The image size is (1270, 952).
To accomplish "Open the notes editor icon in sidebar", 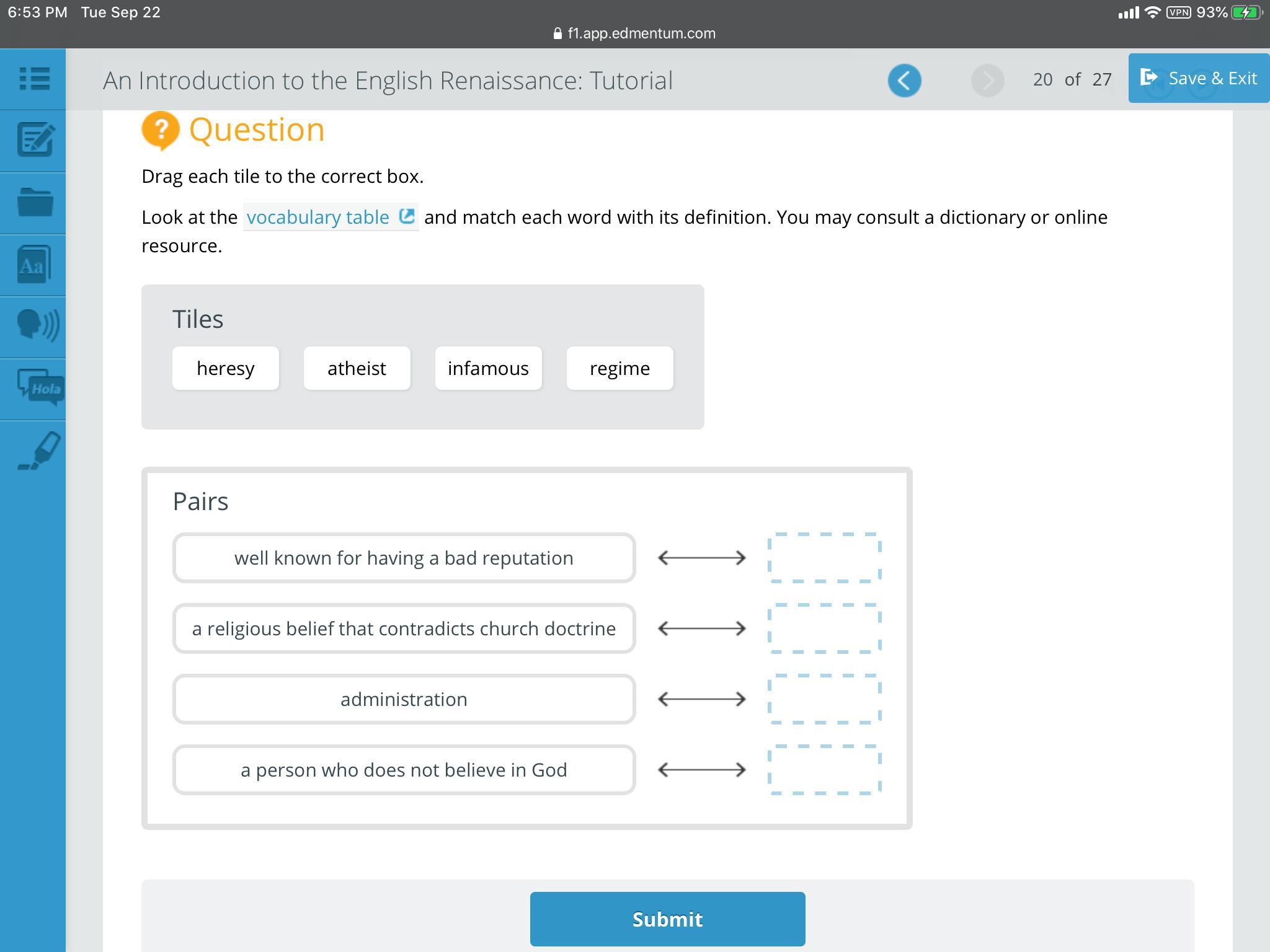I will pyautogui.click(x=34, y=140).
